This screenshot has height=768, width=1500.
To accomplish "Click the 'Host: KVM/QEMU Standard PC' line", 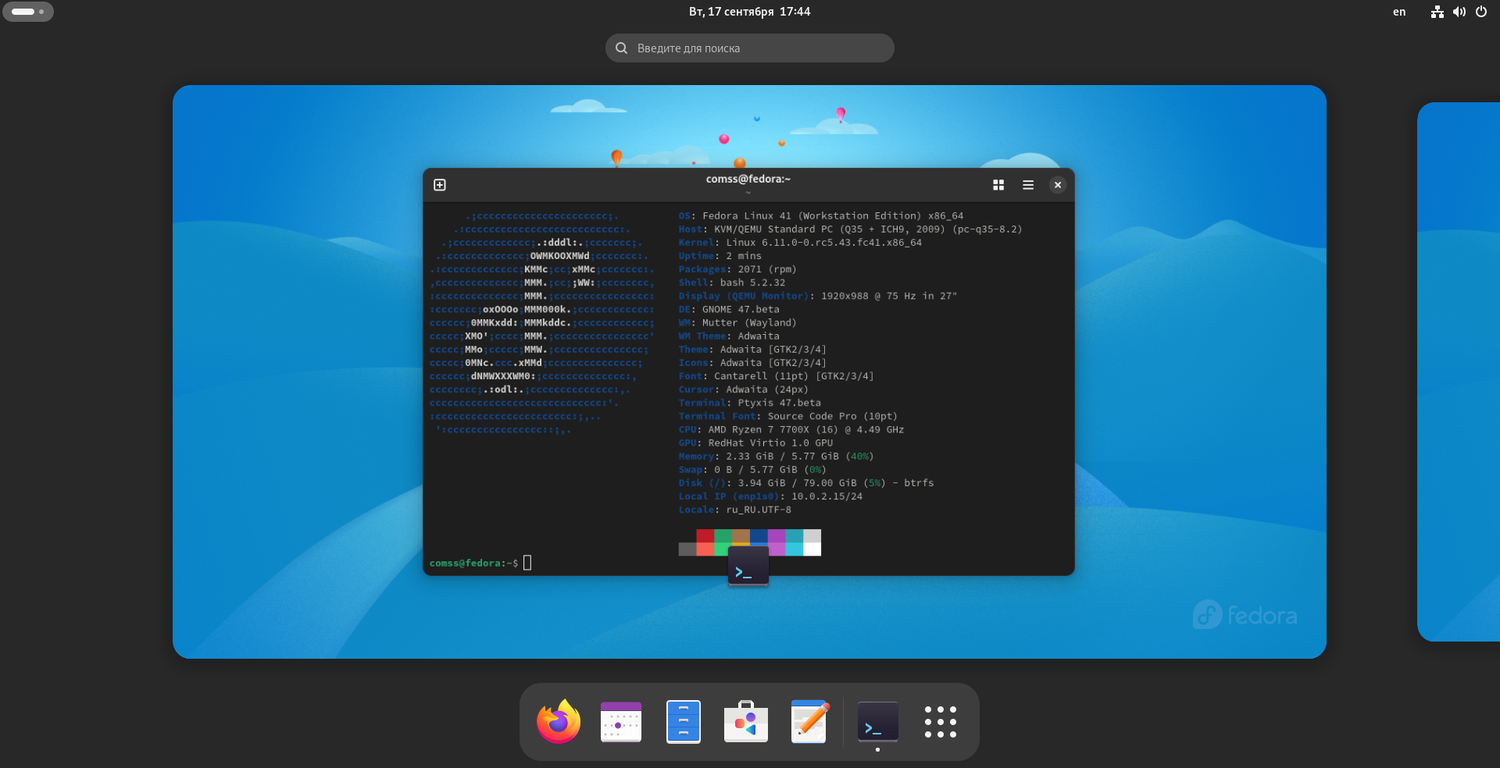I will coord(850,229).
